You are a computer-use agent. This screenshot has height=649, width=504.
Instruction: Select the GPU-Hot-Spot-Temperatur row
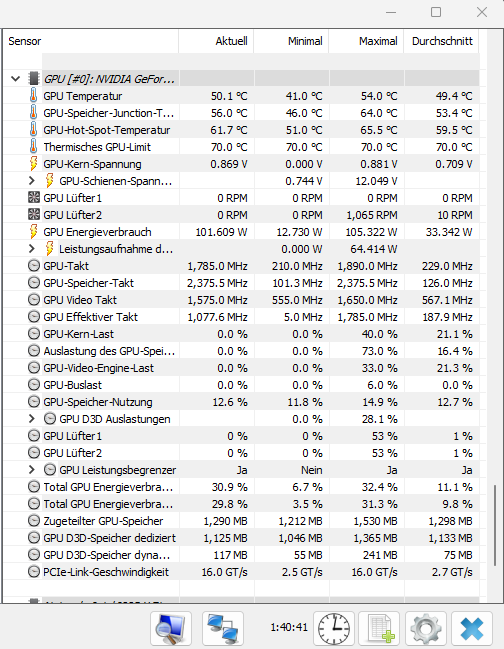pyautogui.click(x=242, y=130)
